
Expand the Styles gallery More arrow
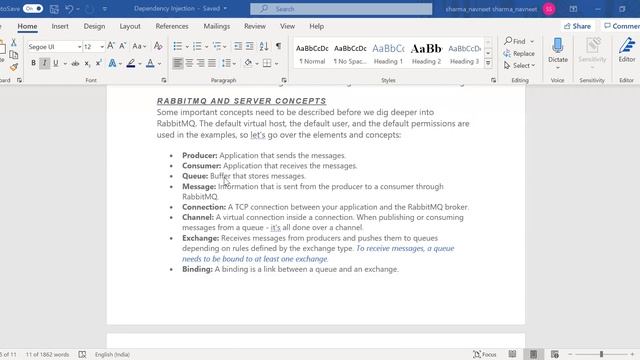[488, 63]
